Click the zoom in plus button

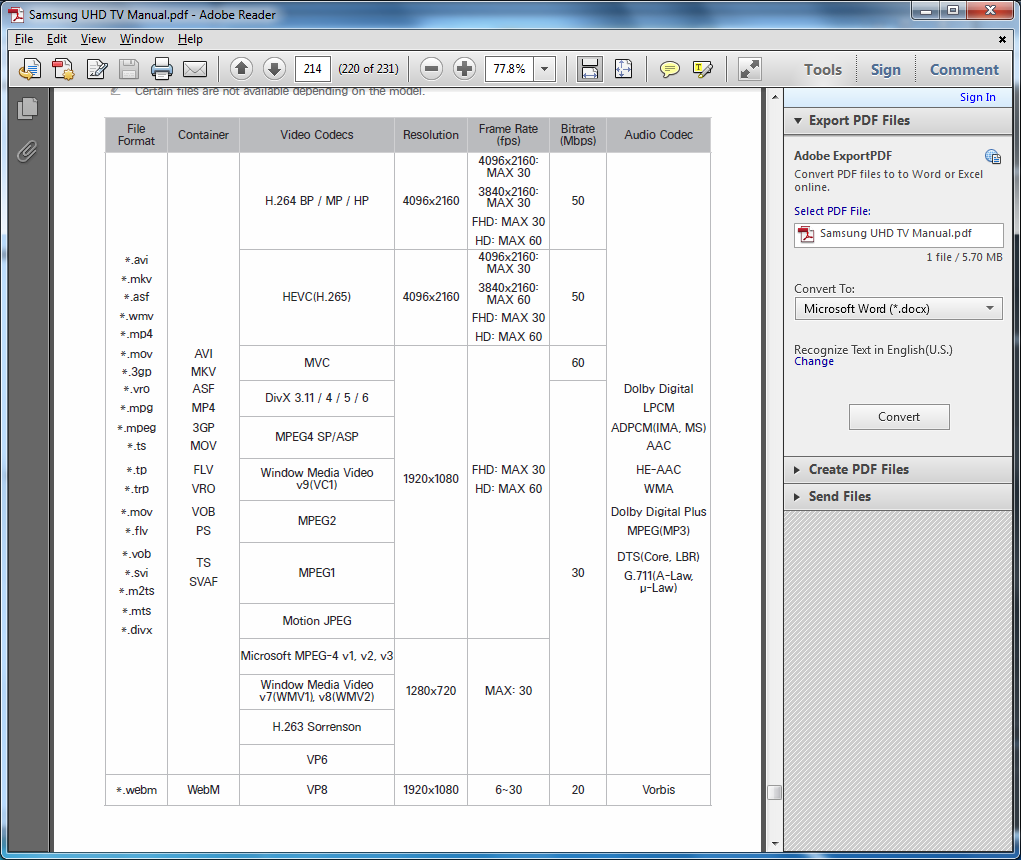click(464, 69)
